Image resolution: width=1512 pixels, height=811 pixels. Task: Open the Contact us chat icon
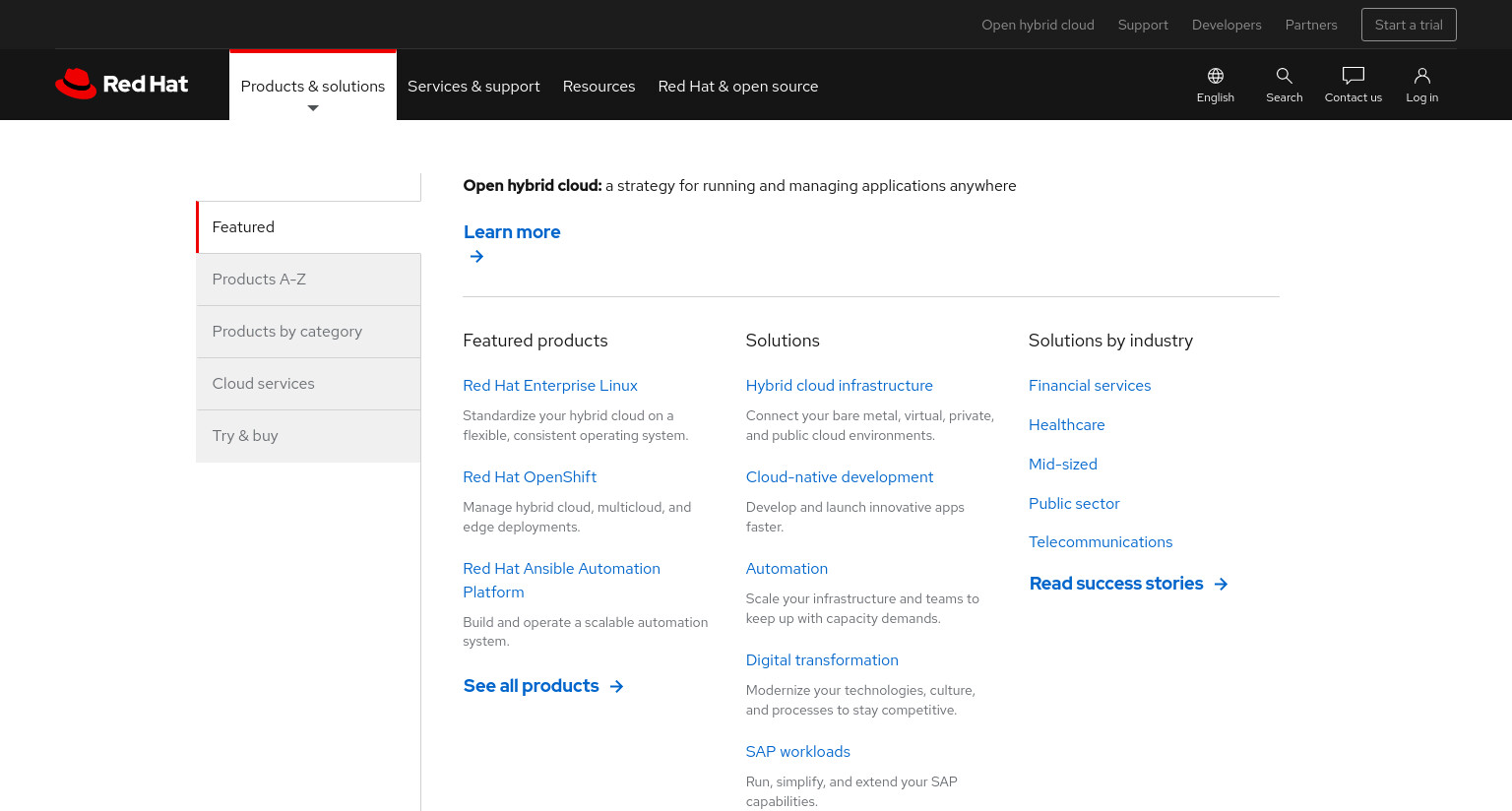pos(1354,76)
